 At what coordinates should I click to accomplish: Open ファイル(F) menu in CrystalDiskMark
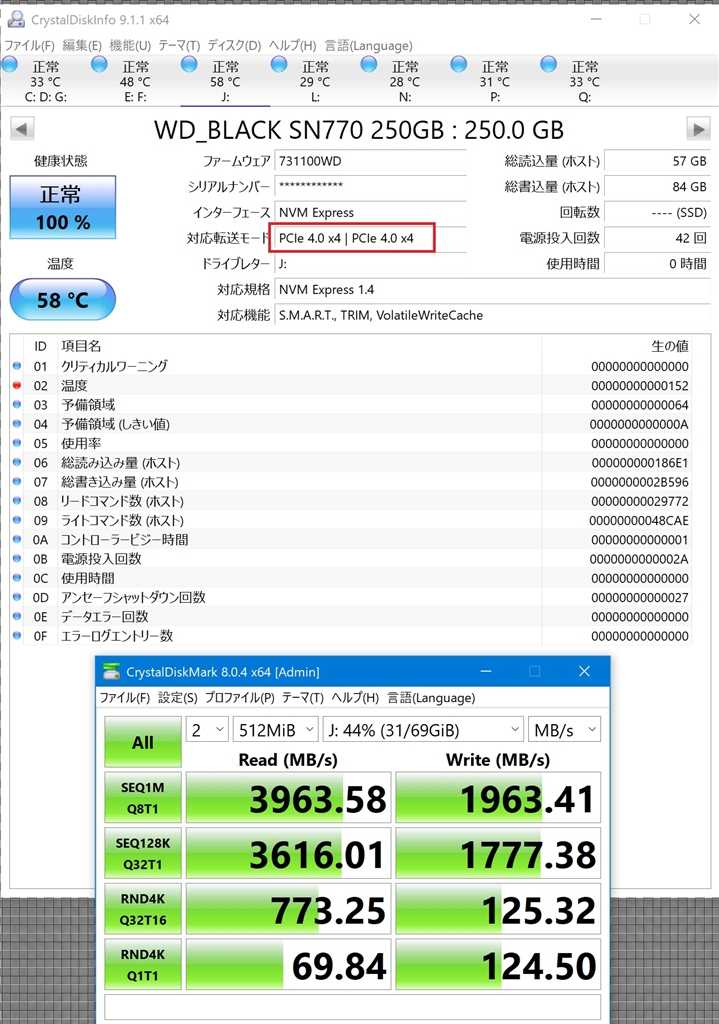coord(125,697)
